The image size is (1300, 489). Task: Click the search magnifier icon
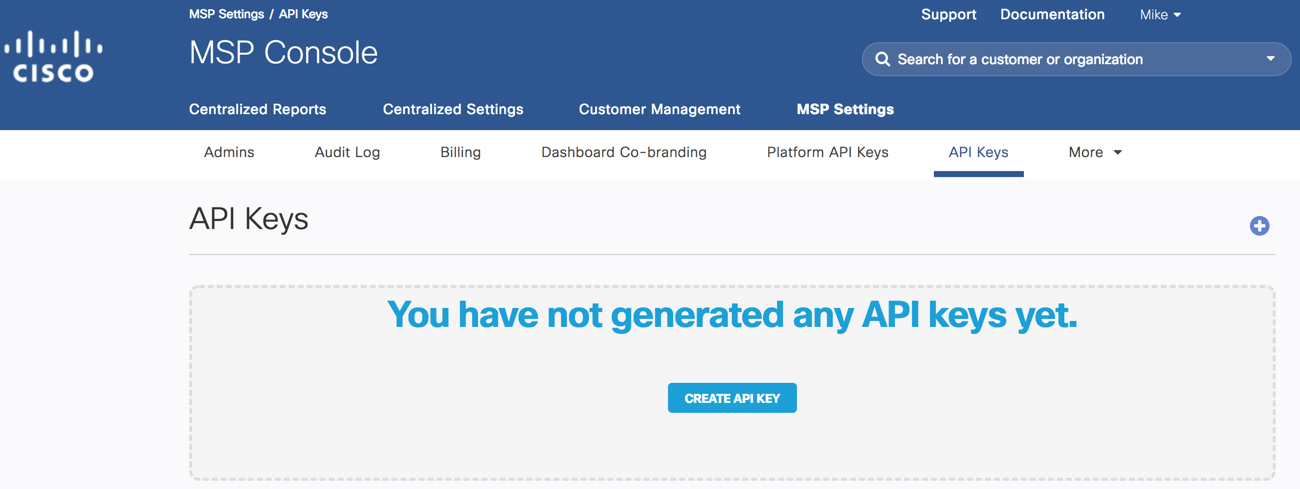[x=882, y=59]
